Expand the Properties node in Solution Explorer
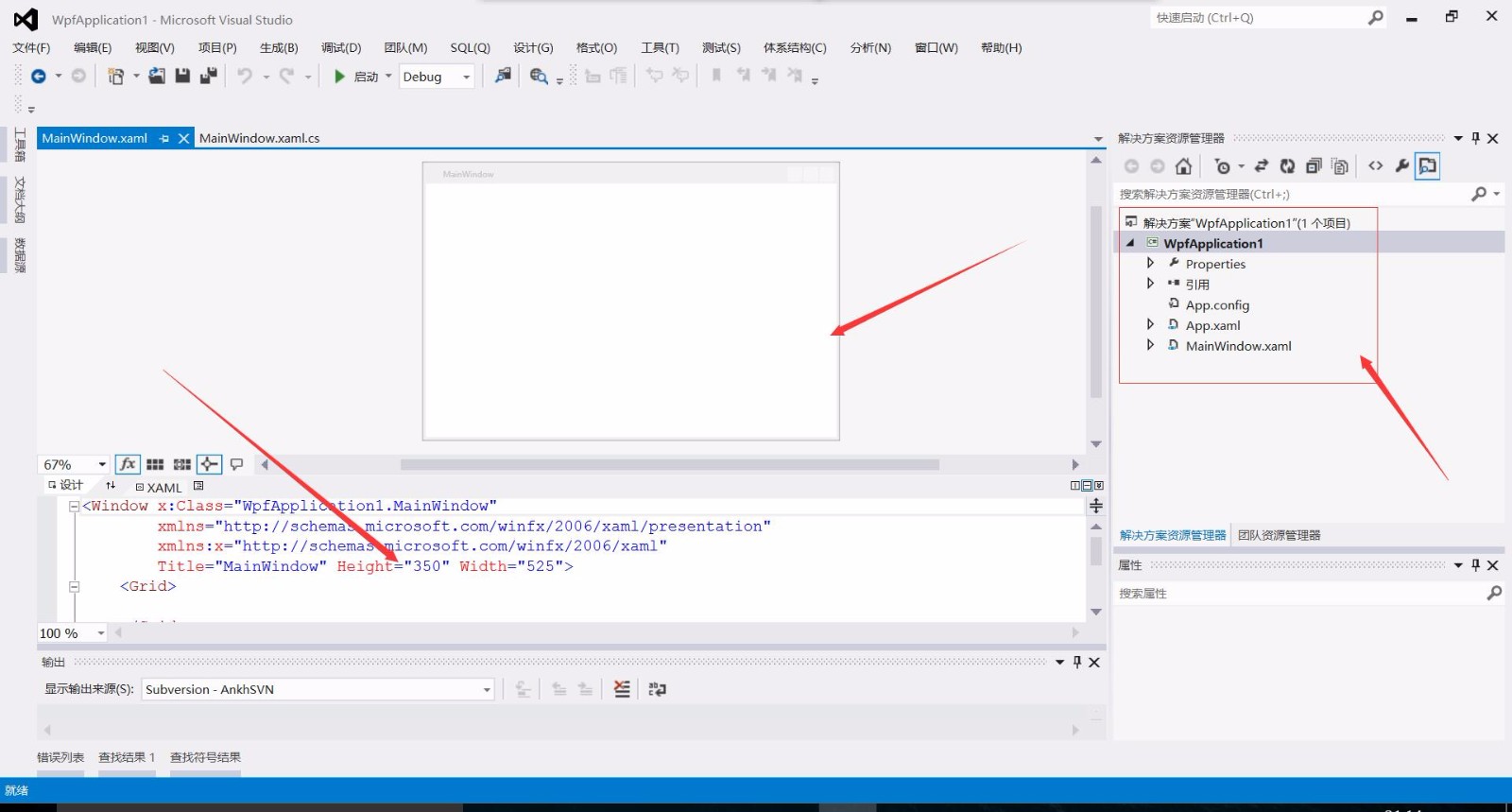This screenshot has width=1512, height=812. click(x=1150, y=263)
